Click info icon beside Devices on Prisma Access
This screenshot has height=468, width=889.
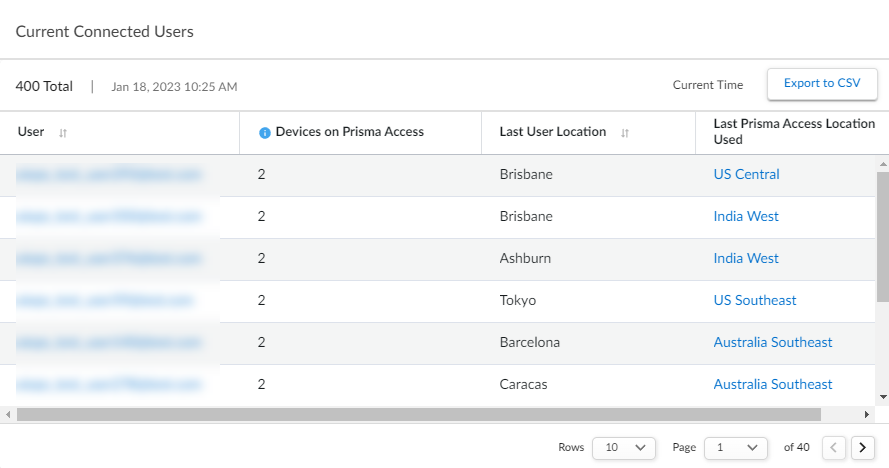pyautogui.click(x=265, y=133)
